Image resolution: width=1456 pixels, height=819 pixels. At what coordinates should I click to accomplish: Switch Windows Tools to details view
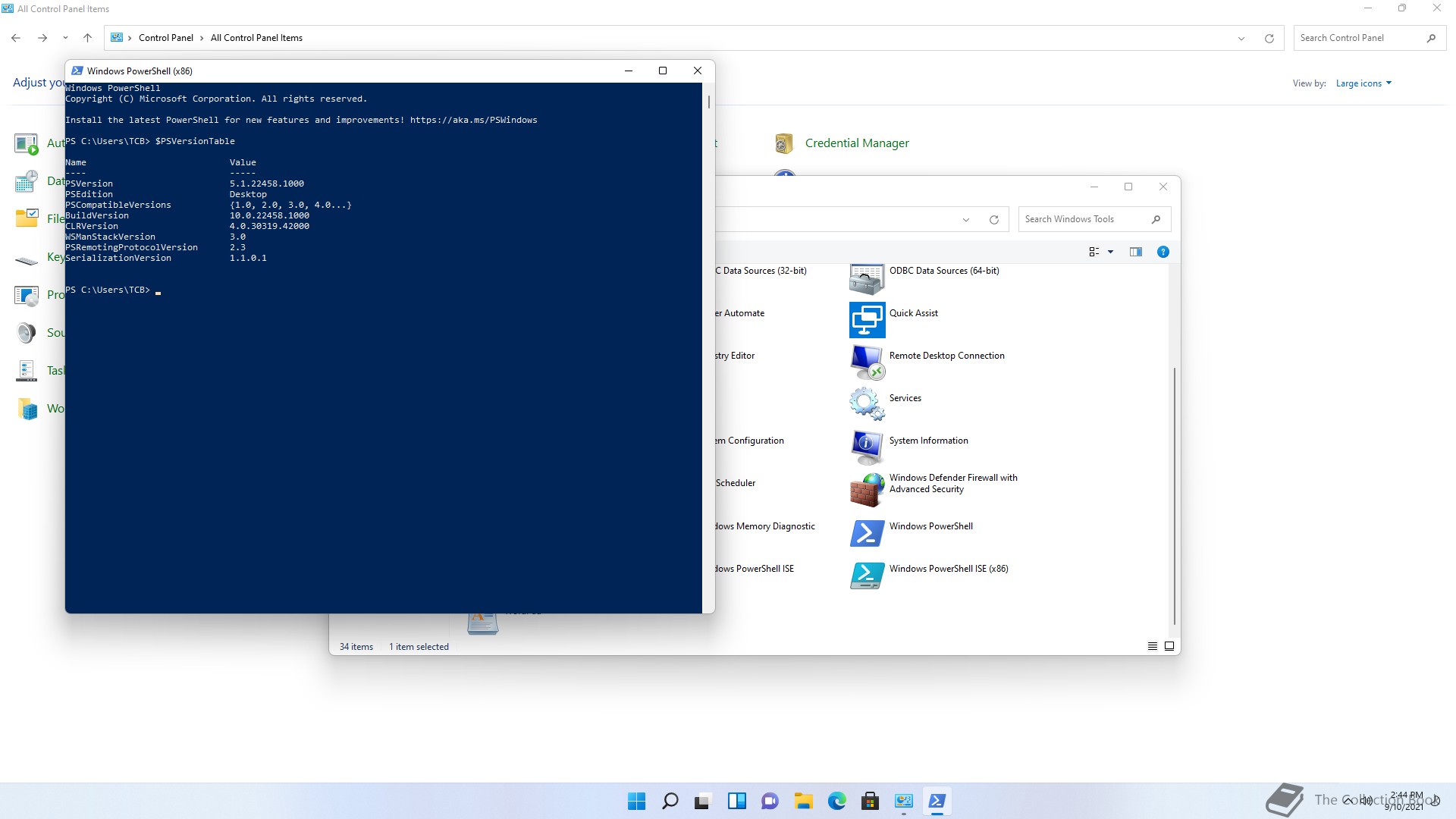(x=1152, y=646)
